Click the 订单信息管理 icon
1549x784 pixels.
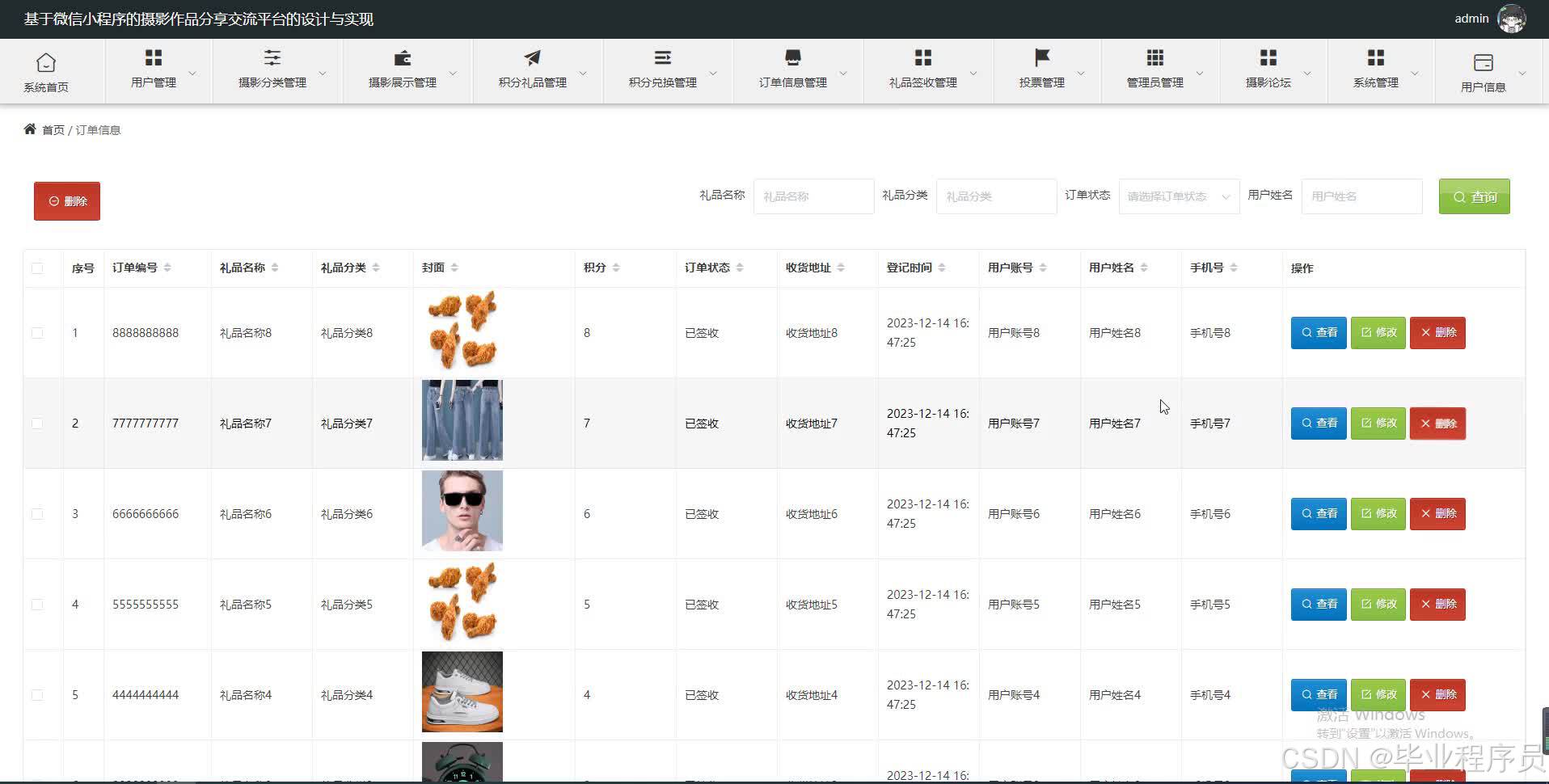point(793,57)
